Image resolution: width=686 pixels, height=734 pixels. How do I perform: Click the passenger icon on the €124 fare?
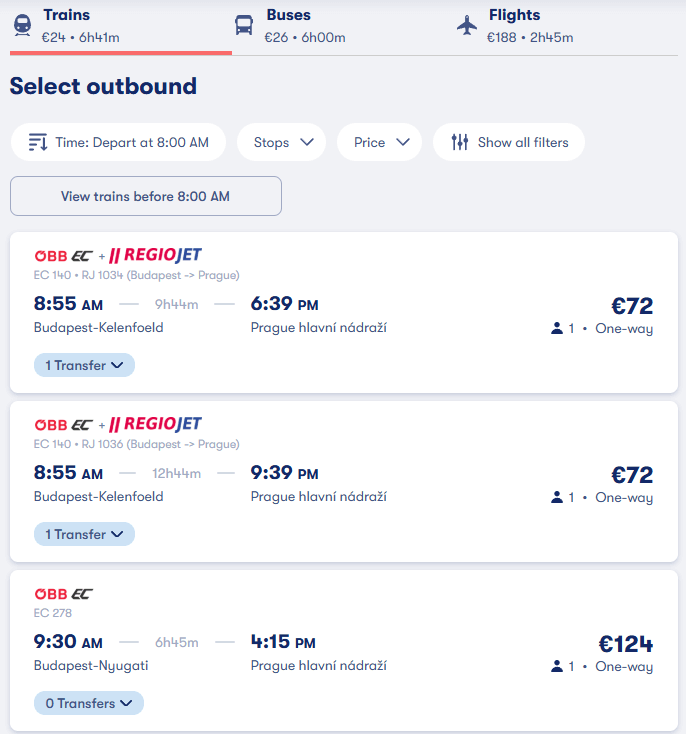pyautogui.click(x=557, y=666)
